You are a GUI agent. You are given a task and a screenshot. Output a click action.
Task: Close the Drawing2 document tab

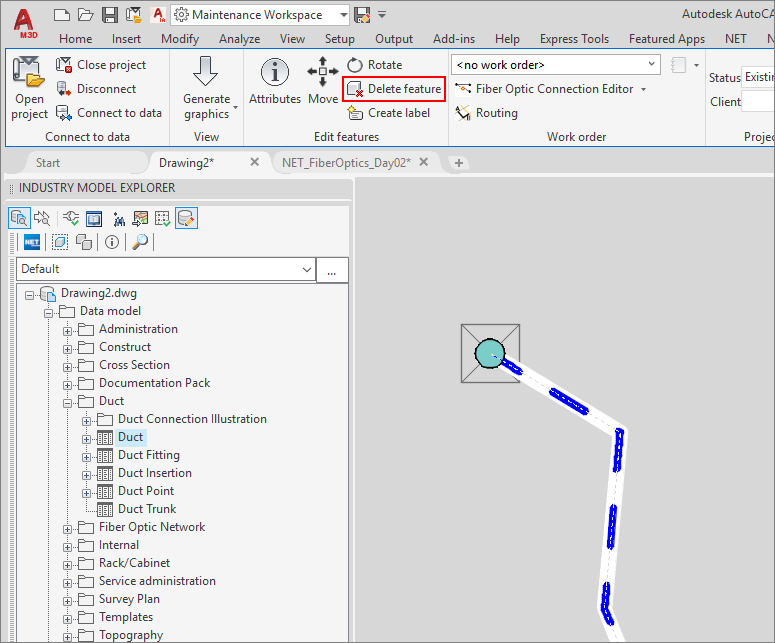[x=255, y=162]
